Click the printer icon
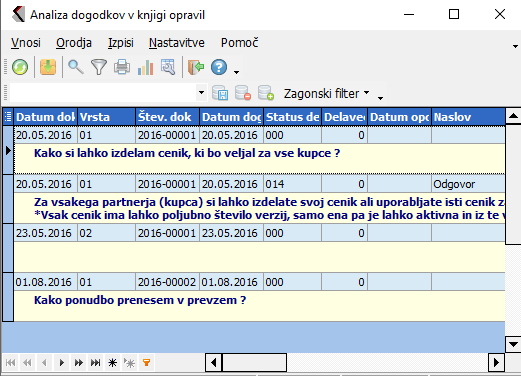521x376 pixels. coord(122,67)
